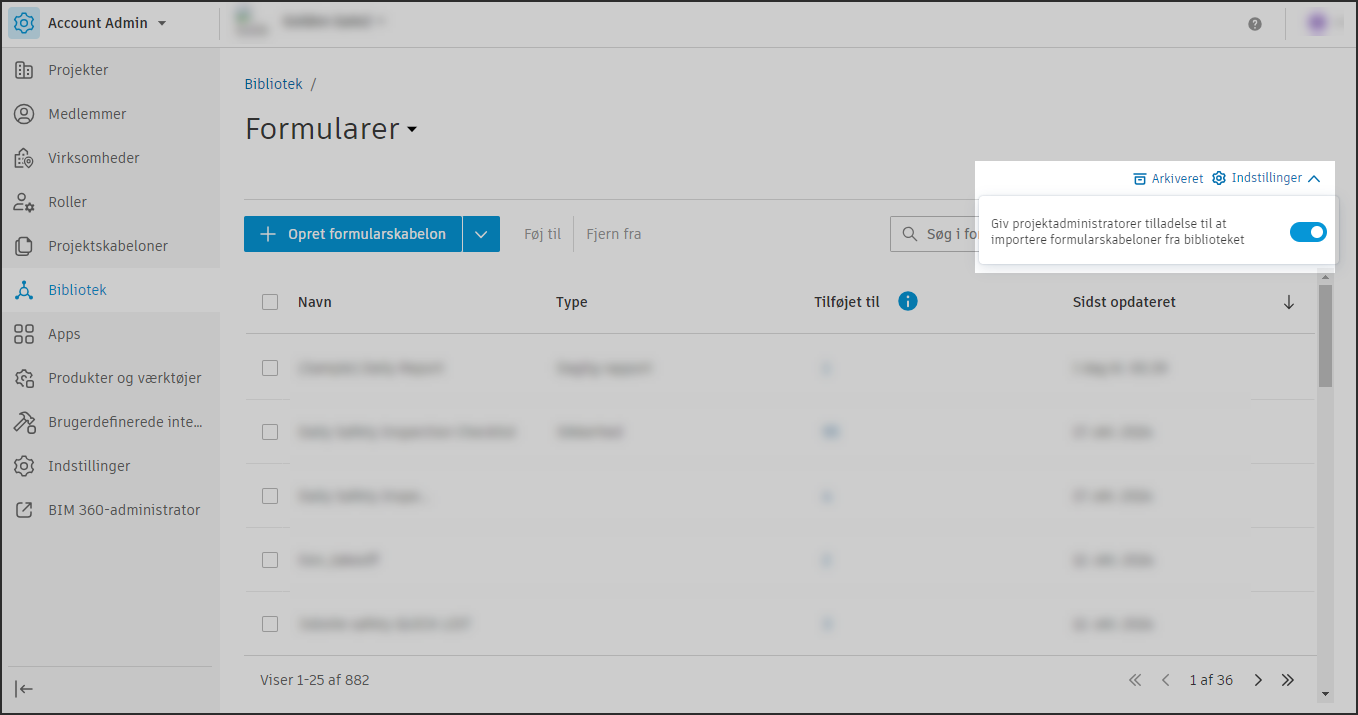Click the Virksomheder icon
1358x715 pixels.
coord(24,158)
